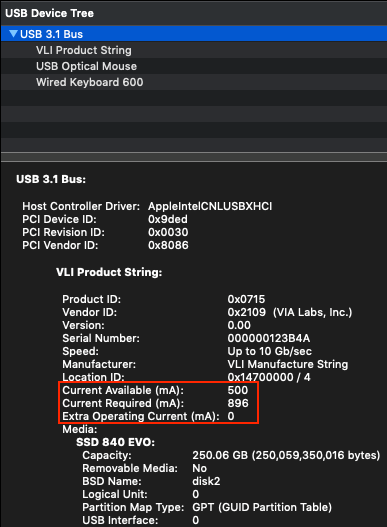Click the 'USB 3.1 Bus:' details heading

[51, 179]
